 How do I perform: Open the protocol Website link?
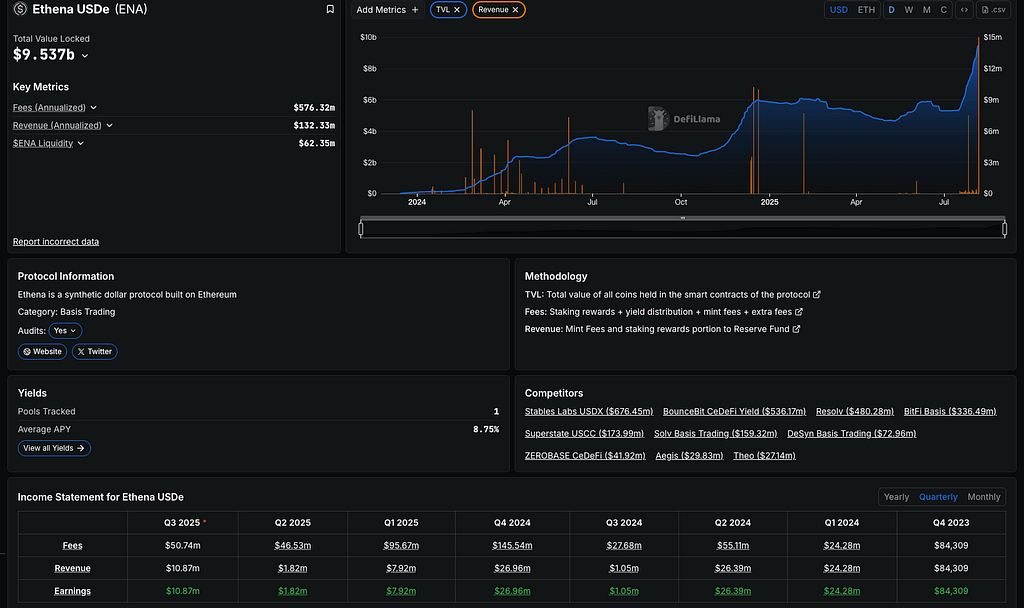point(42,351)
